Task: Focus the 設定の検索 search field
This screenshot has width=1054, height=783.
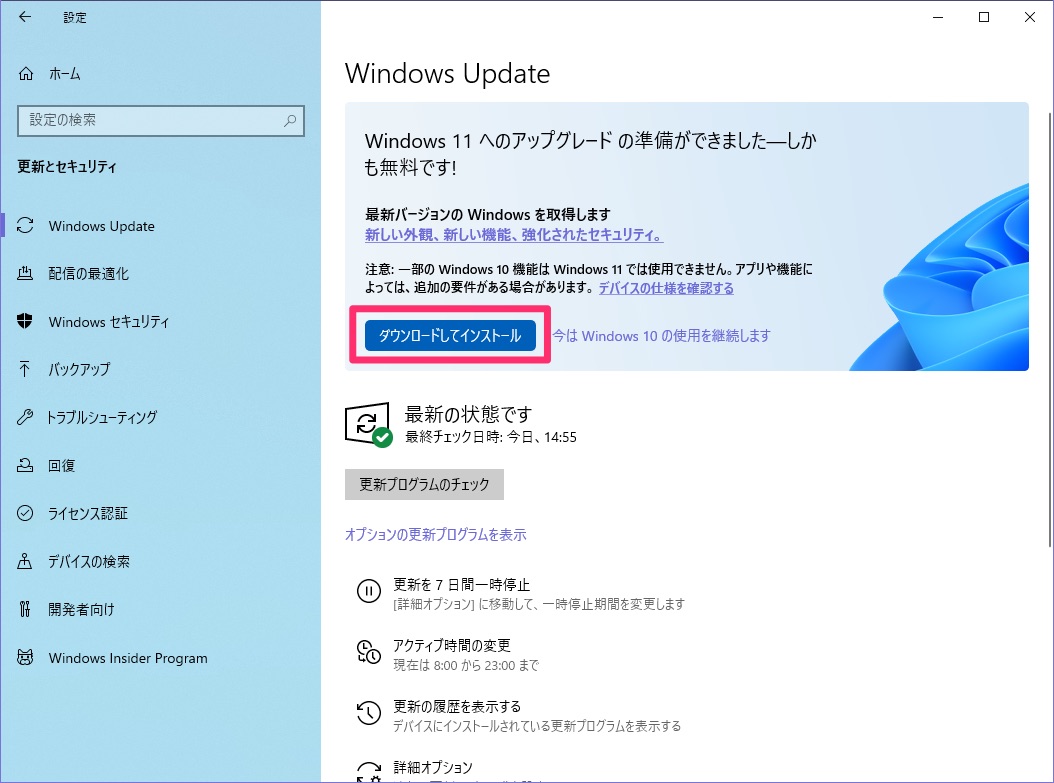Action: point(161,120)
